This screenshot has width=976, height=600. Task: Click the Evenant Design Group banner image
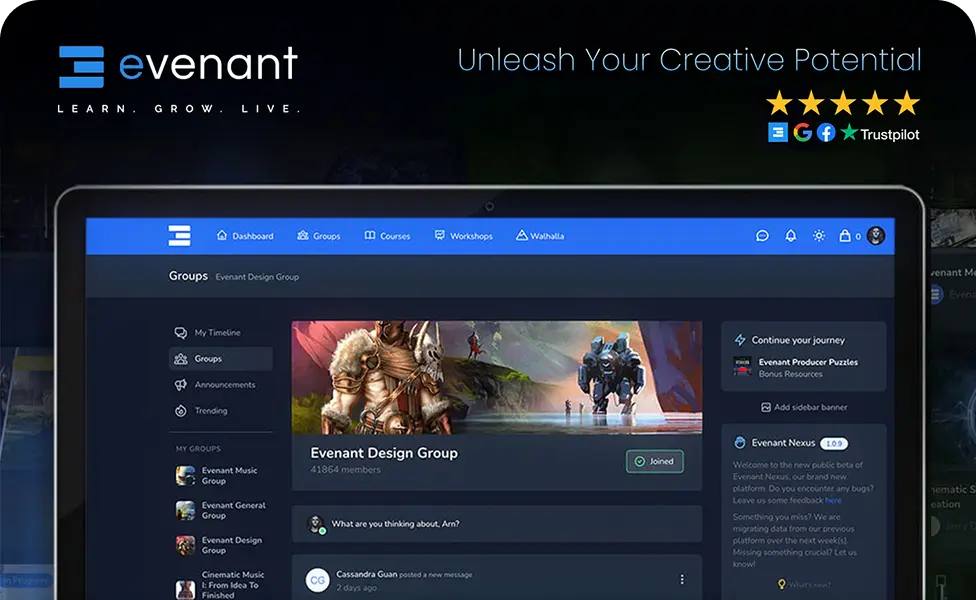pyautogui.click(x=497, y=377)
